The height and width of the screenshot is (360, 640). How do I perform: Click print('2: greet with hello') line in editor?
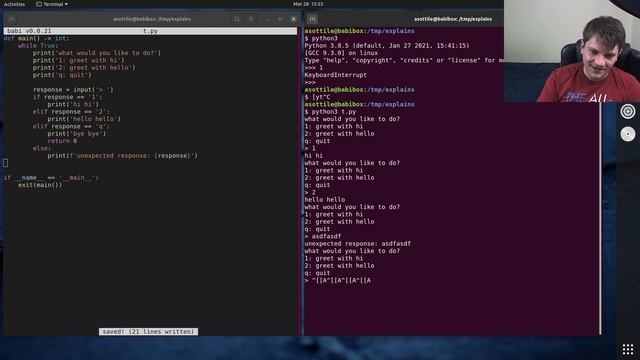point(84,68)
